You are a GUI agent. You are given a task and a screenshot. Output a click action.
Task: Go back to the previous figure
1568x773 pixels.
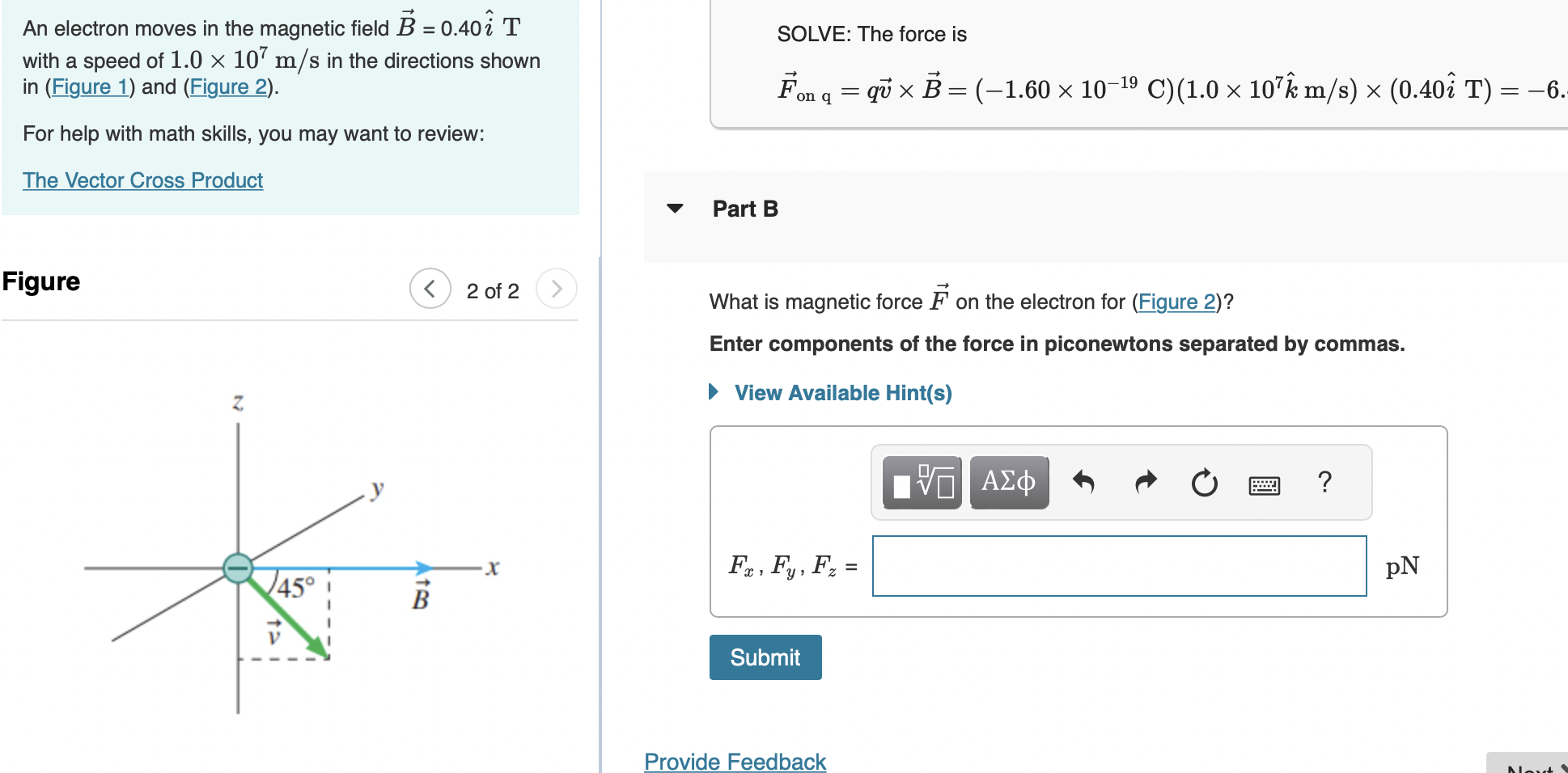point(430,288)
